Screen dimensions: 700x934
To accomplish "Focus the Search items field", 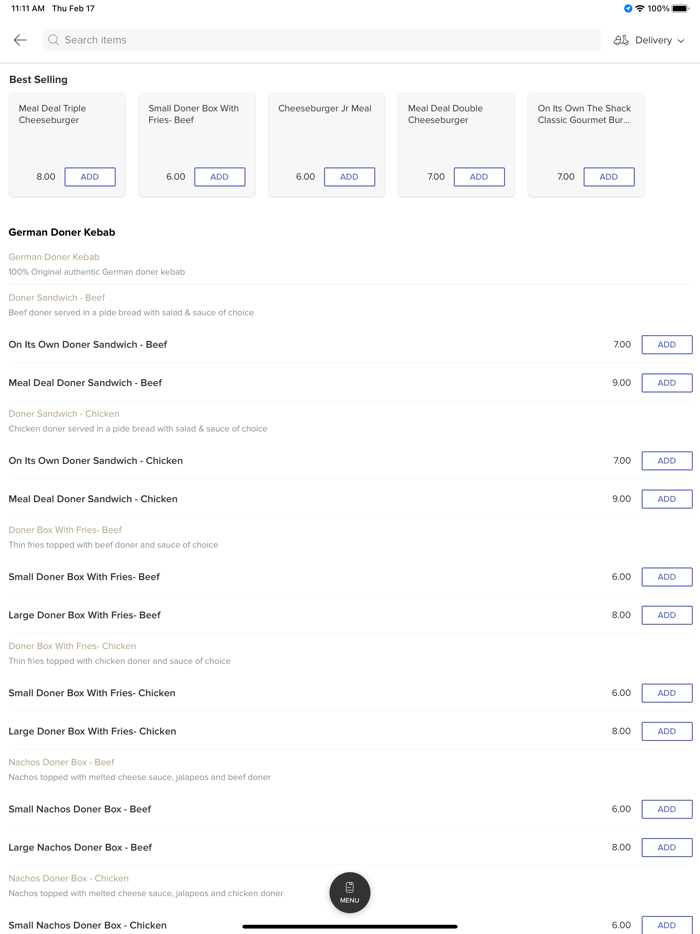I will point(322,40).
